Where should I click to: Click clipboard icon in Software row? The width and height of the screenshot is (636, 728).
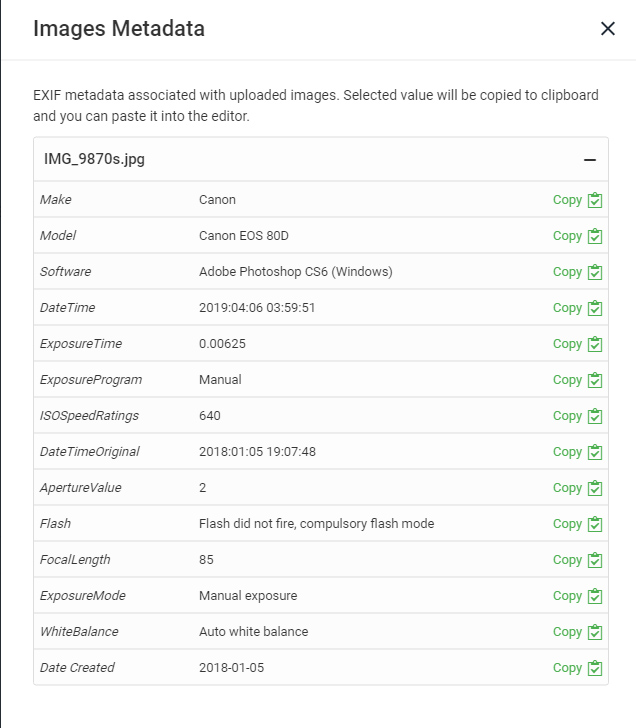(x=595, y=272)
